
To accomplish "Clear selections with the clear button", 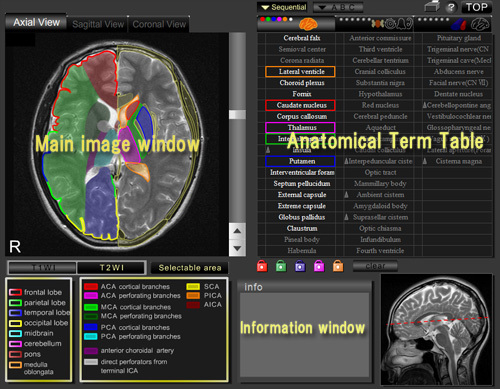I will (375, 266).
